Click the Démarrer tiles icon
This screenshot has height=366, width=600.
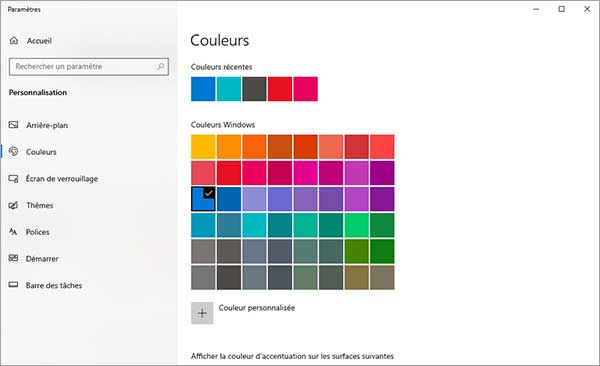13,258
